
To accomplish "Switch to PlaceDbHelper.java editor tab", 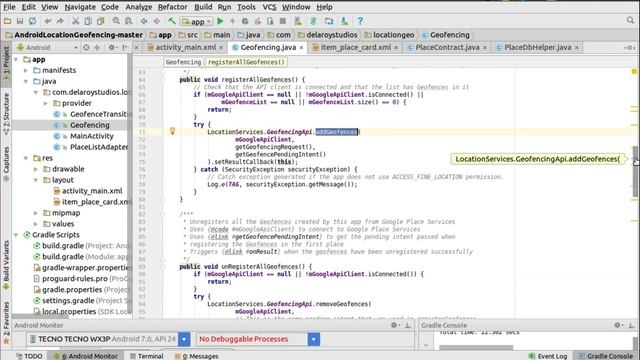I will coord(538,47).
